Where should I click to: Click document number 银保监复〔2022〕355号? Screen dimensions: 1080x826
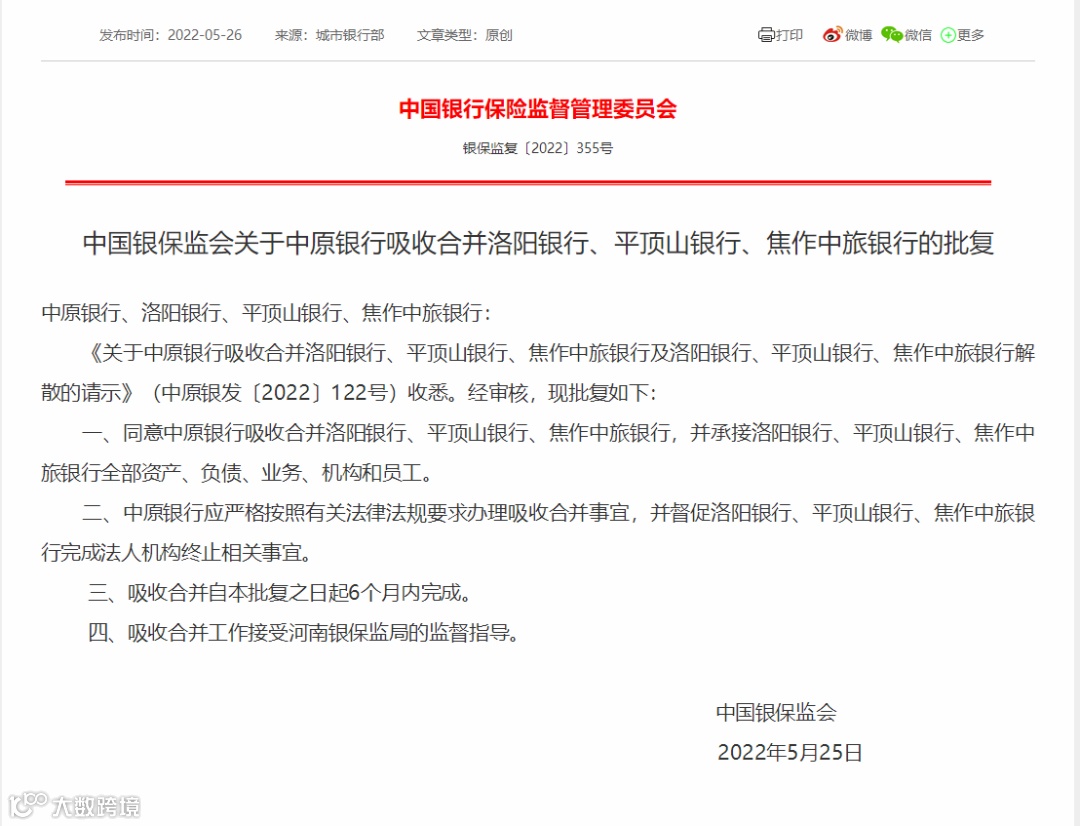(x=538, y=148)
